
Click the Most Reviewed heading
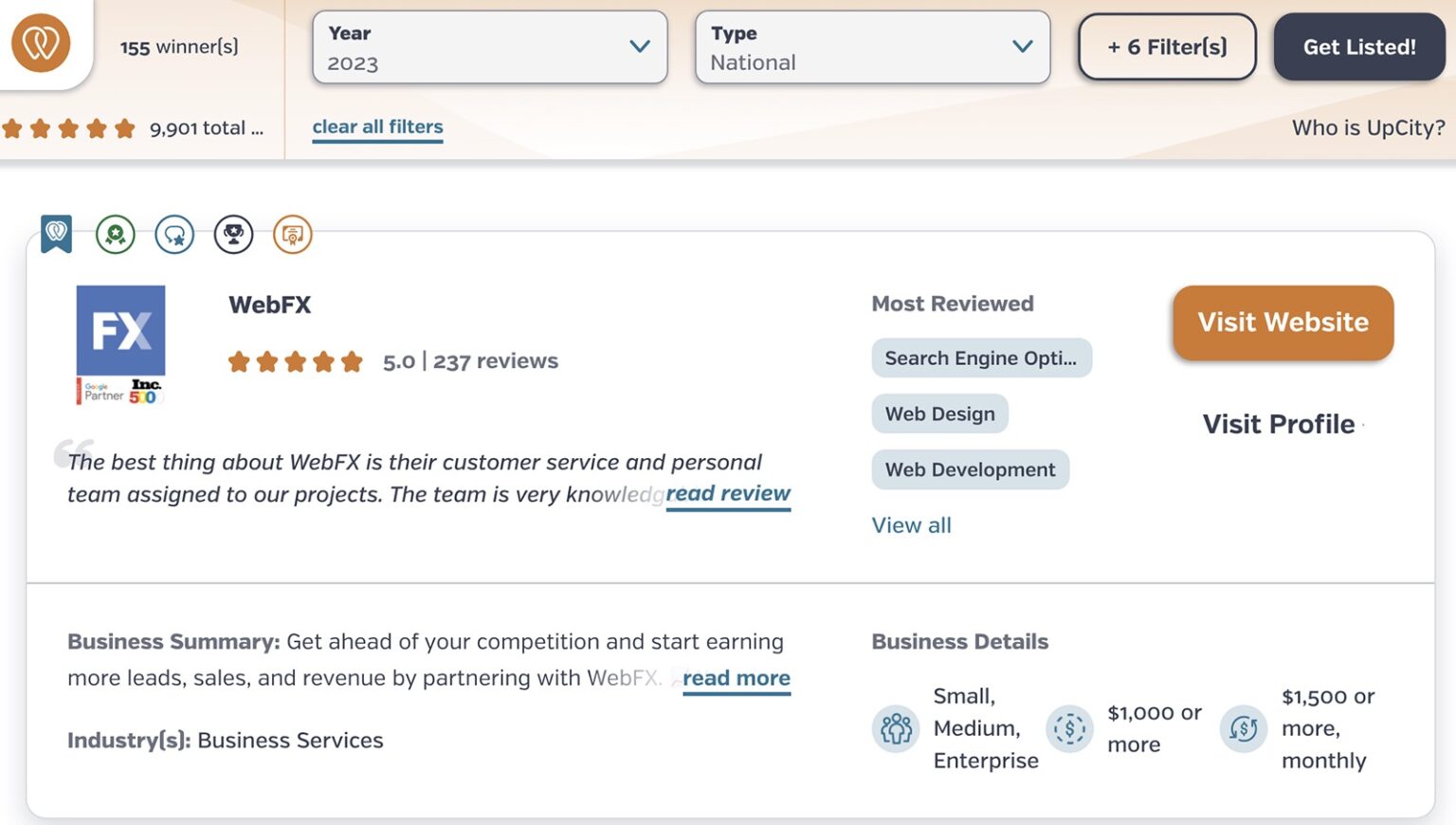pos(953,304)
